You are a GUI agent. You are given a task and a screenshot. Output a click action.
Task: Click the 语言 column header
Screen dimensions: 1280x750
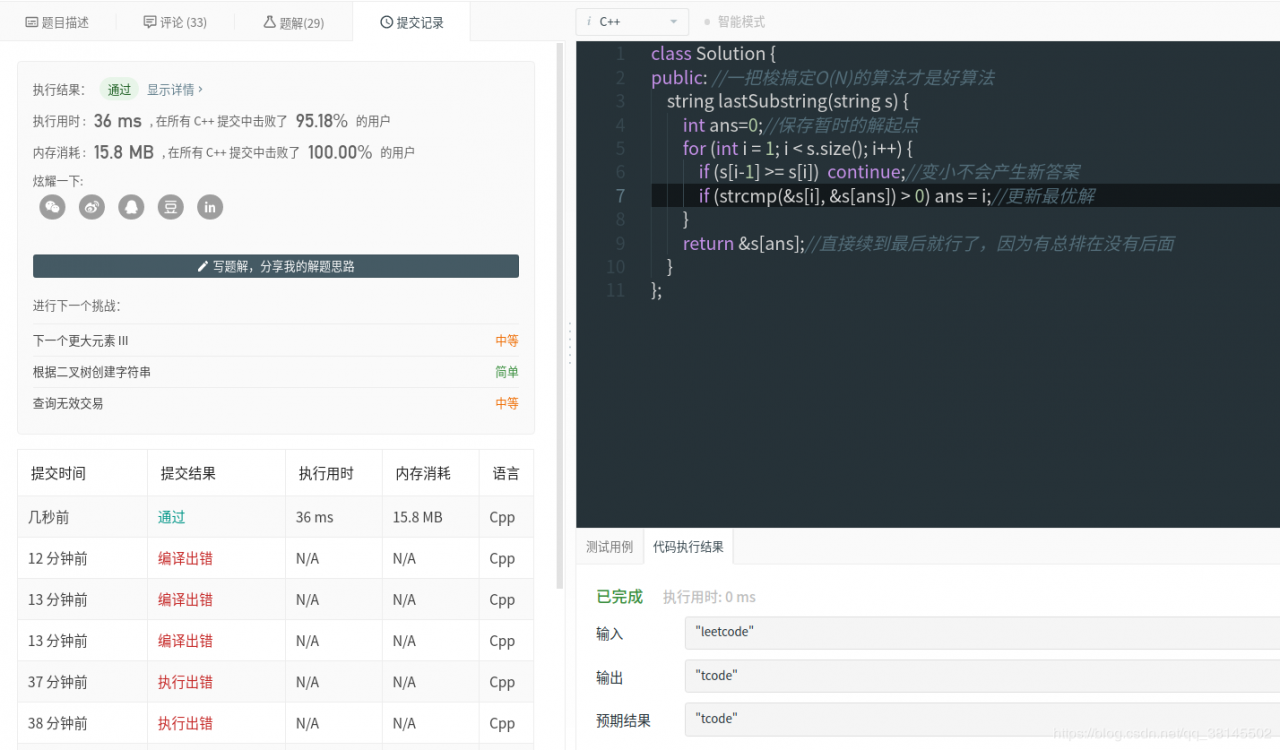click(x=506, y=474)
